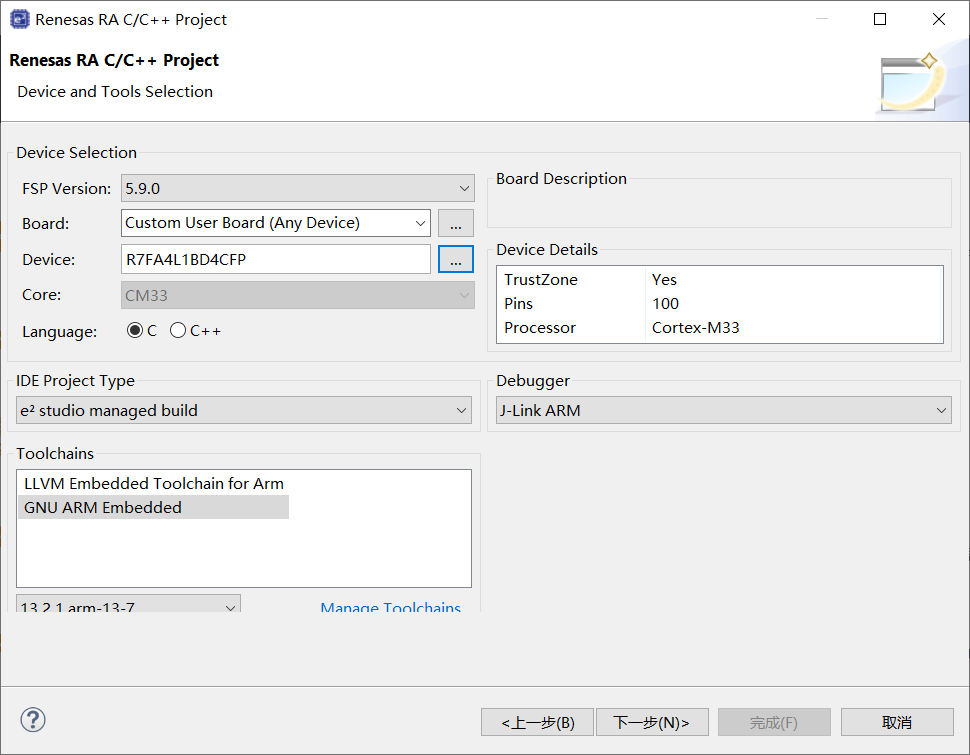Click the 上一步(B) back button
Image resolution: width=970 pixels, height=755 pixels.
[537, 722]
